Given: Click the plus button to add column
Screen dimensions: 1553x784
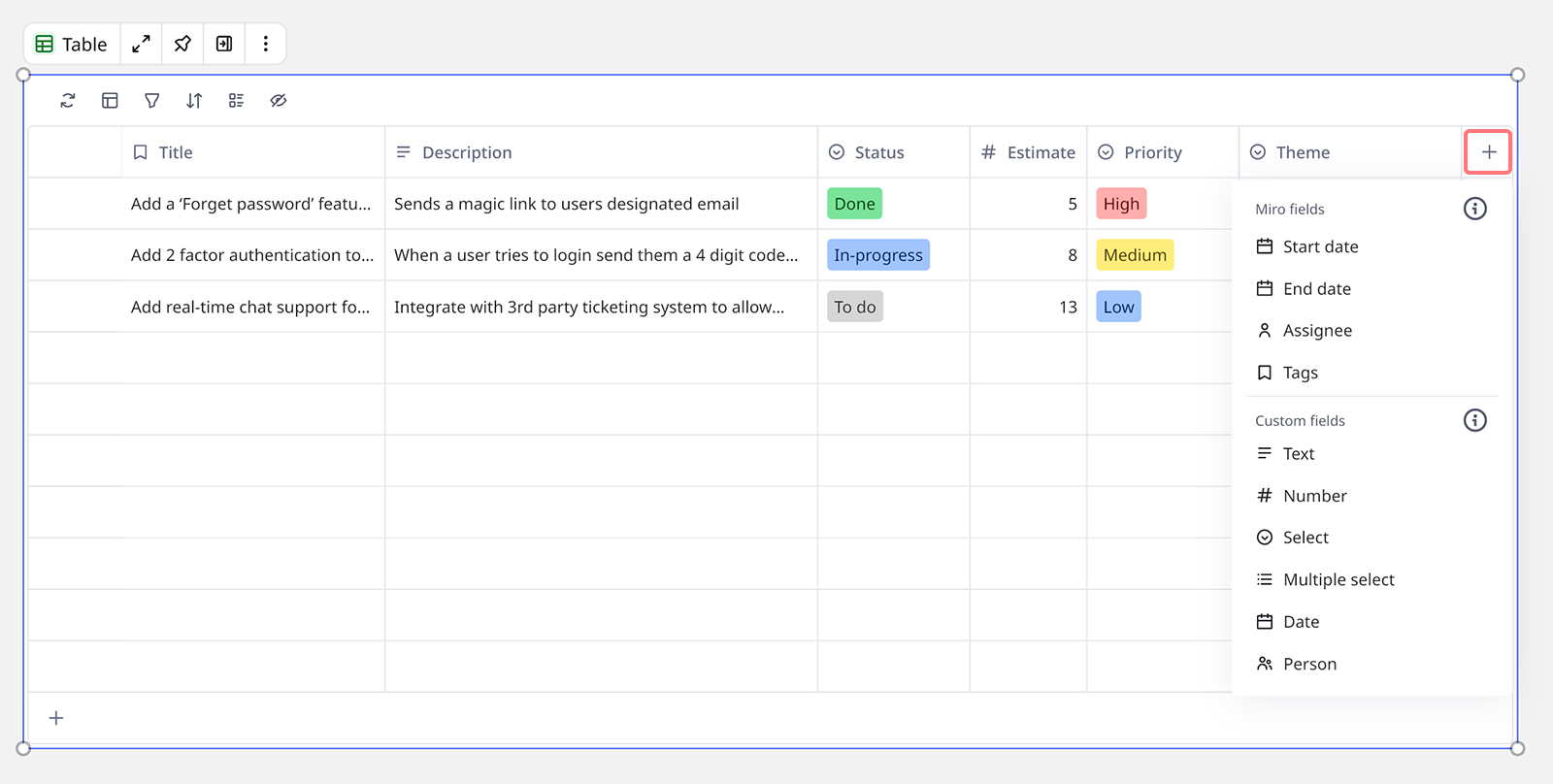Looking at the screenshot, I should (1488, 152).
